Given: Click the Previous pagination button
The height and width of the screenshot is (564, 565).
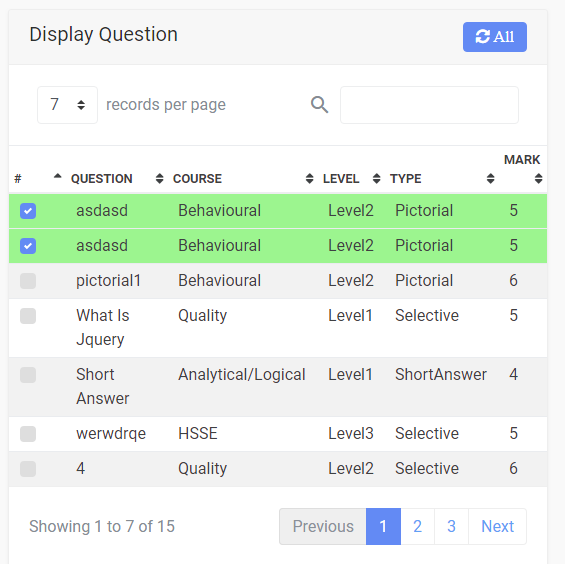Looking at the screenshot, I should (323, 526).
